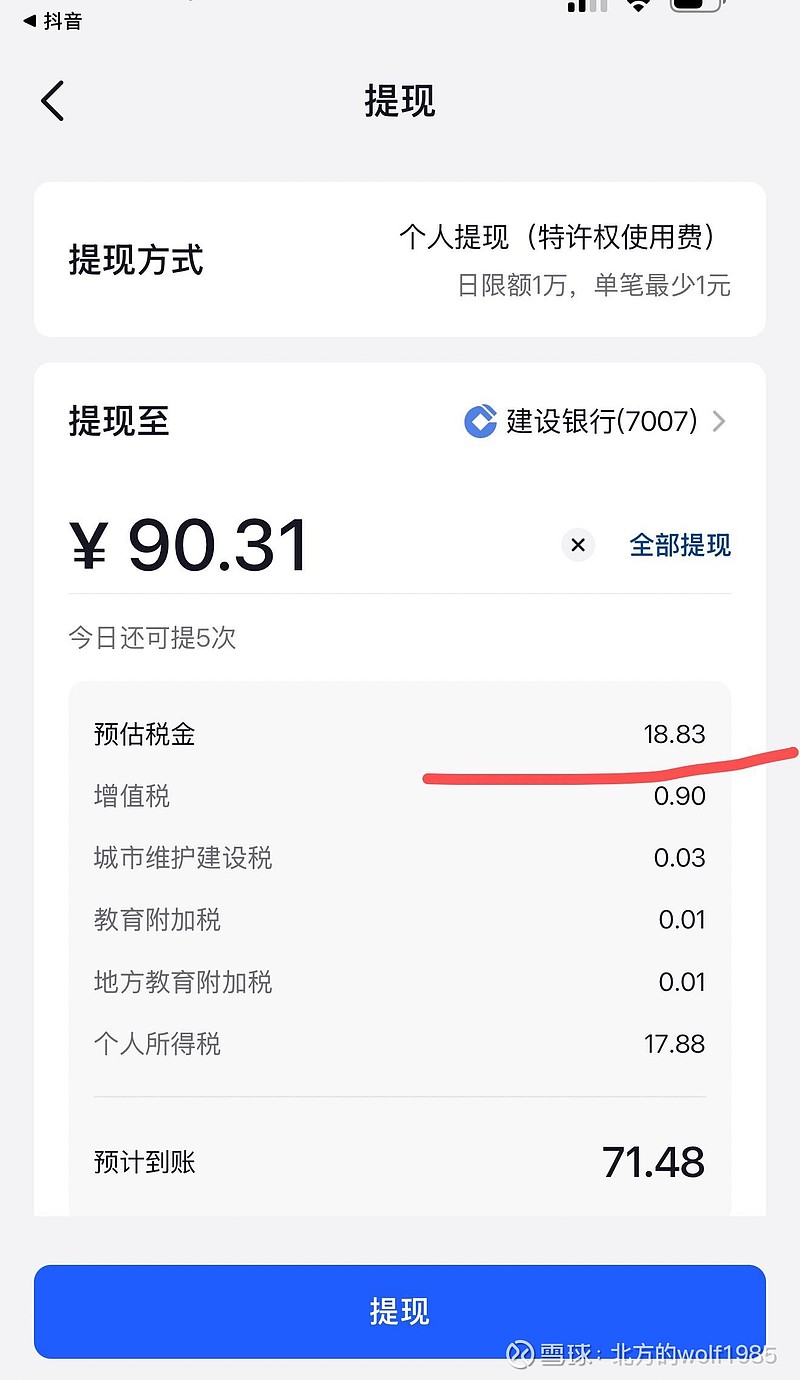Expand bank selection chevron after 建设银行(7007)
800x1380 pixels.
719,422
